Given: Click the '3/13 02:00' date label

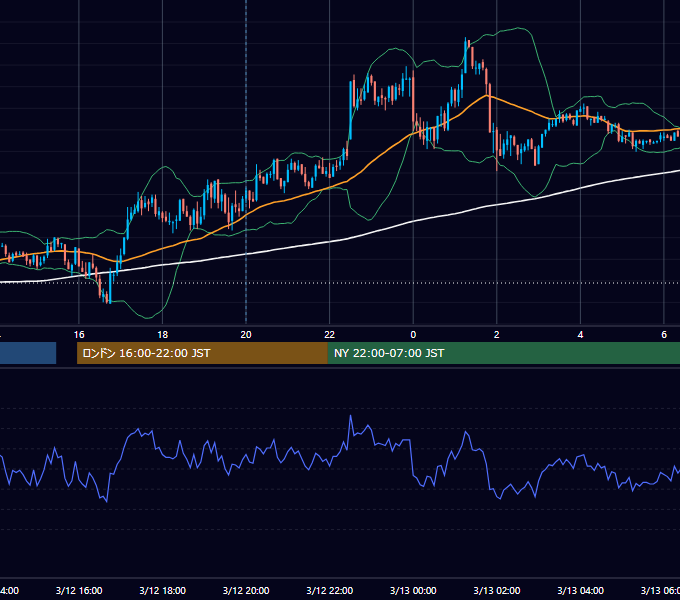Looking at the screenshot, I should point(497,590).
